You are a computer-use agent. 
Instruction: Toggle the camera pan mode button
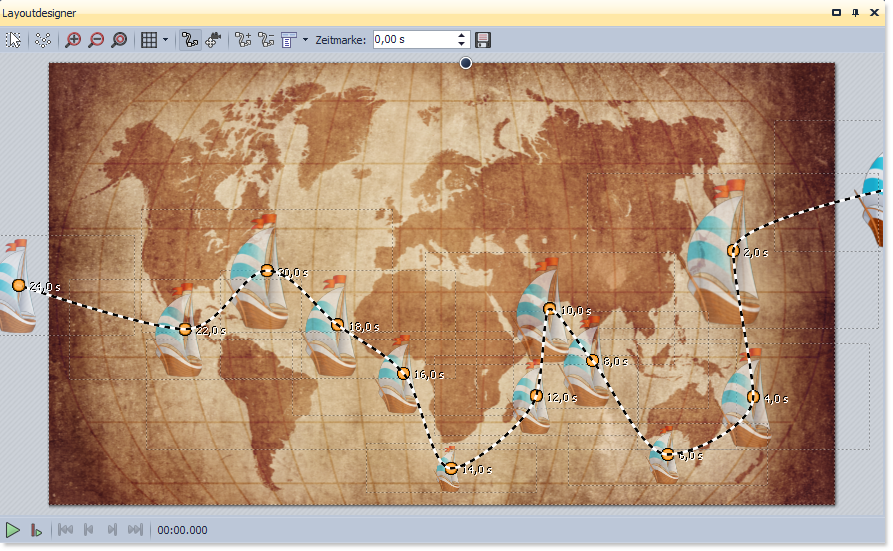(x=213, y=40)
